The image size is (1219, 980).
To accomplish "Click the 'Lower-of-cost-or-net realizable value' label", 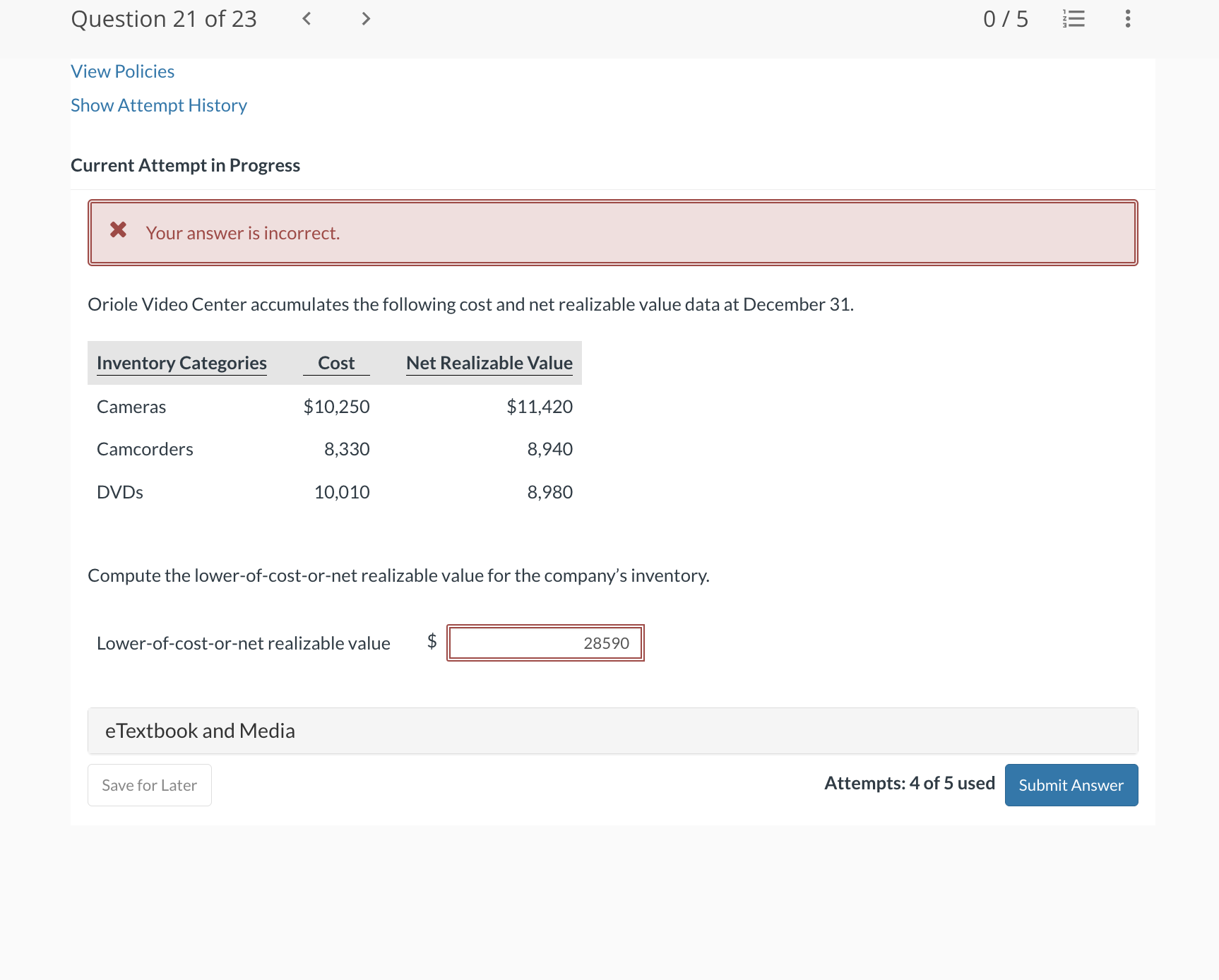I will tap(244, 643).
